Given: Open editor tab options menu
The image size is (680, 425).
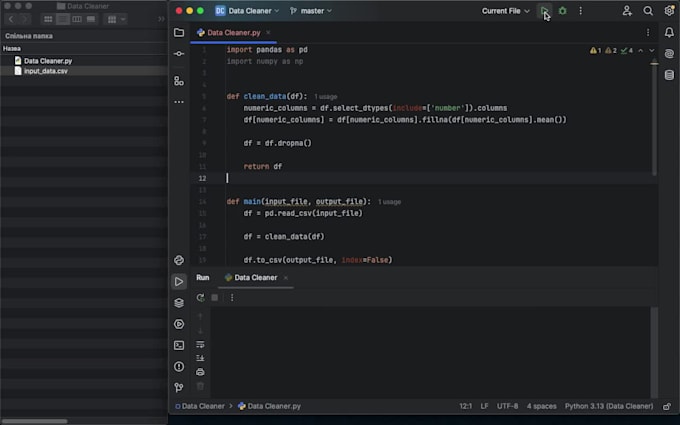Looking at the screenshot, I should tap(648, 33).
